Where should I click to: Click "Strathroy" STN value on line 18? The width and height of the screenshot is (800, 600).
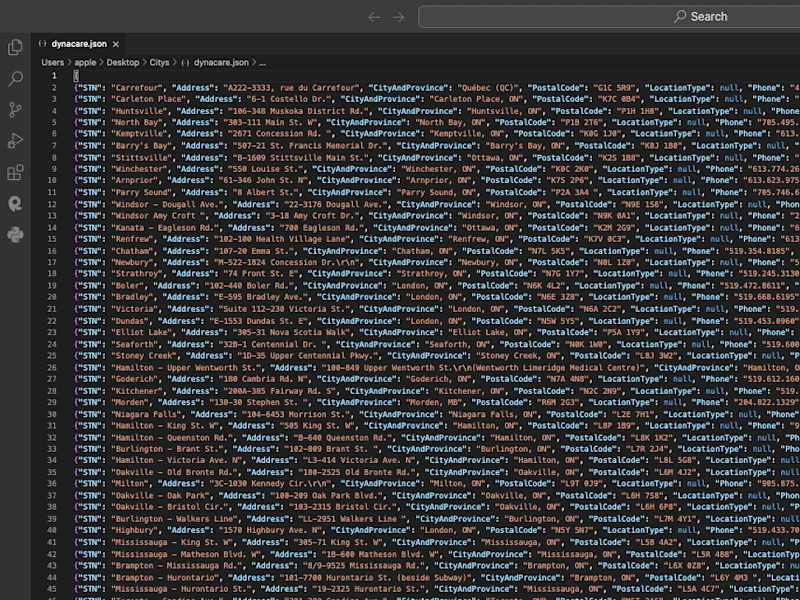(137, 274)
